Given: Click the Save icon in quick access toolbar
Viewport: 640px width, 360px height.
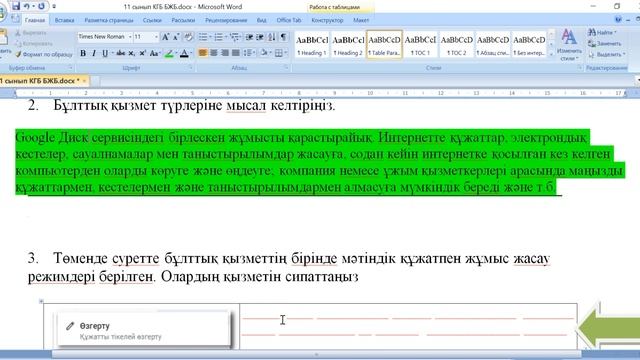Looking at the screenshot, I should pos(16,6).
